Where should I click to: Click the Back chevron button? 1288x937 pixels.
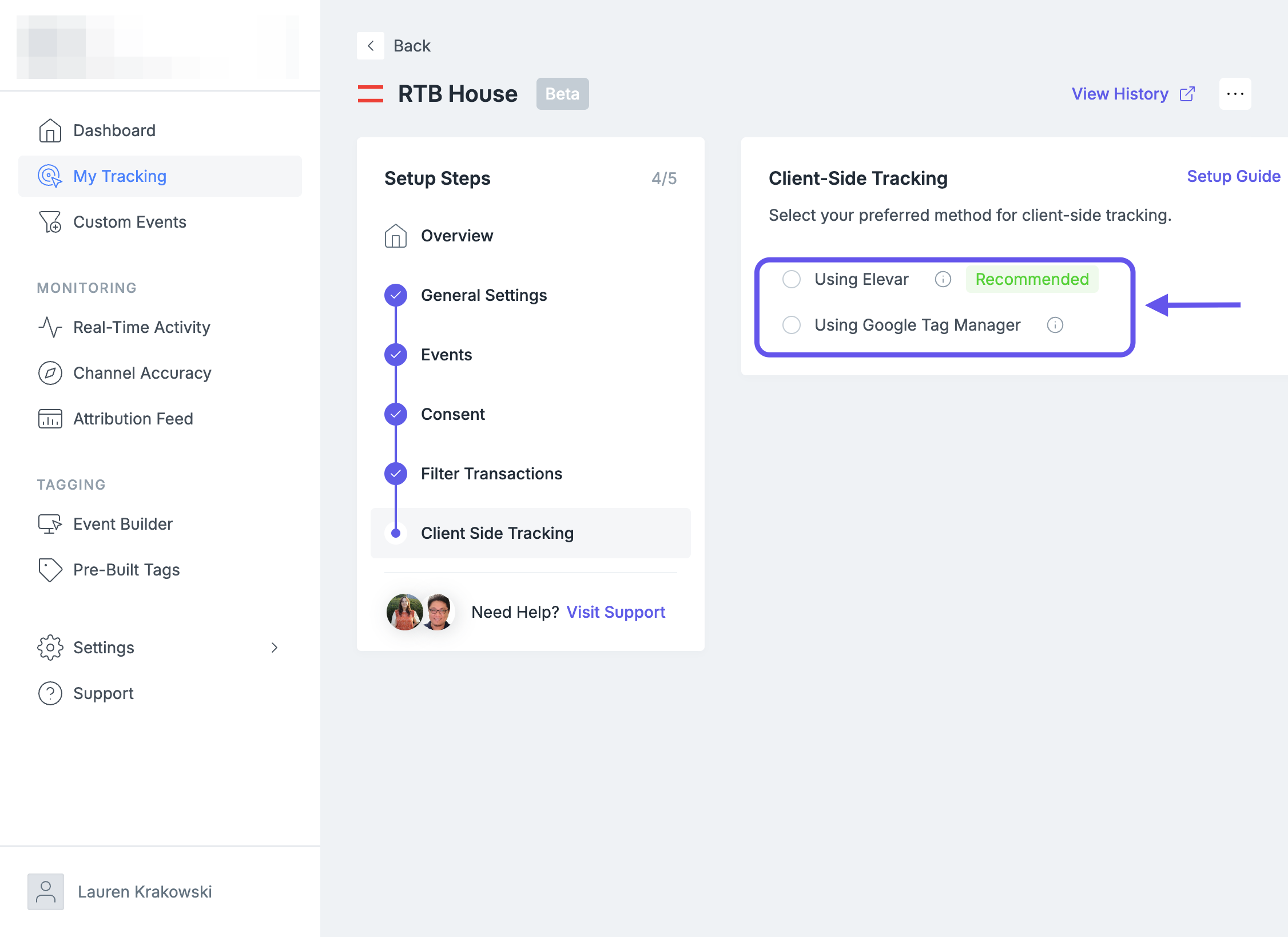pos(371,46)
